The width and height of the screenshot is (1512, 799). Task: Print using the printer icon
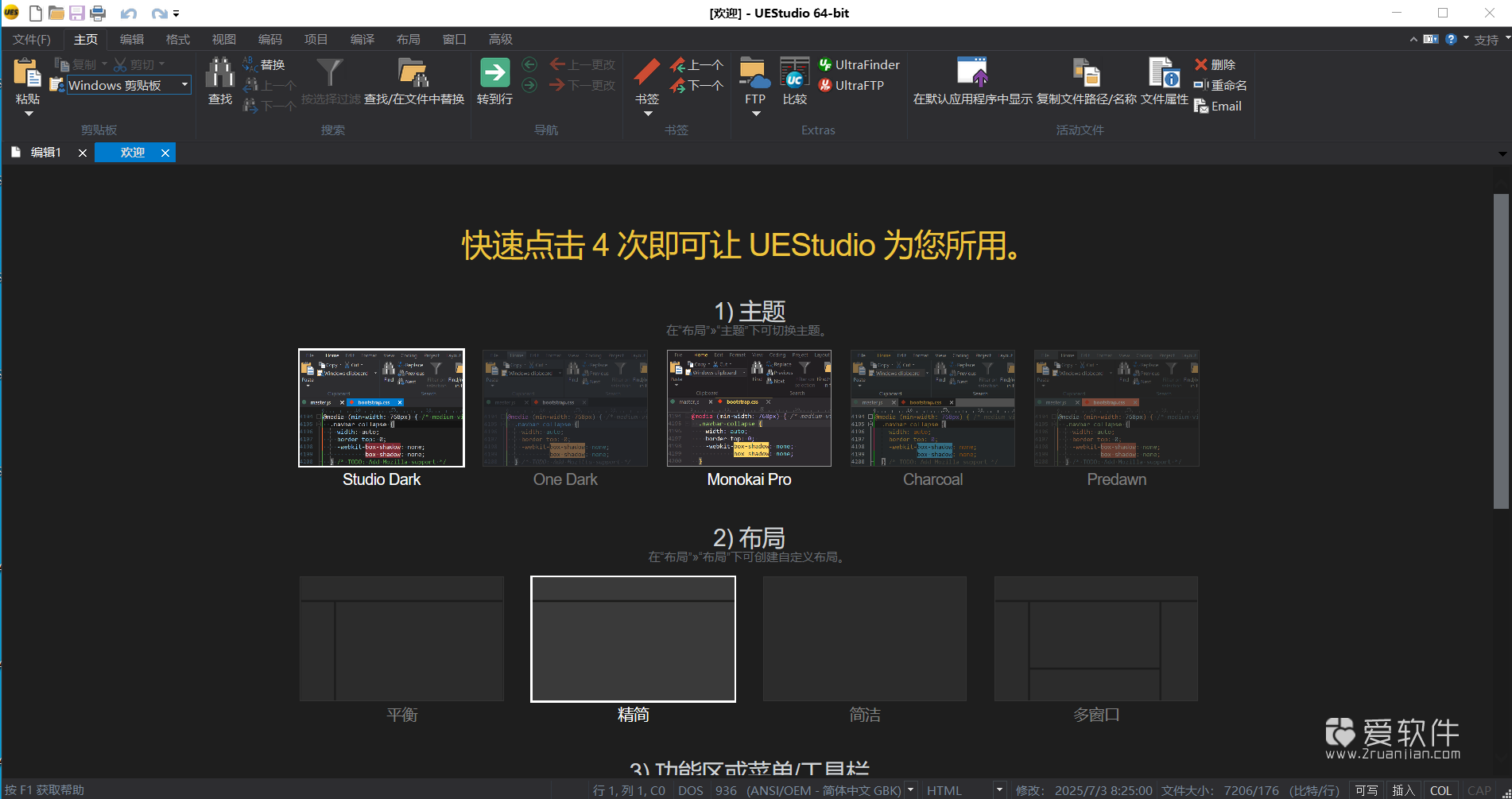coord(98,13)
